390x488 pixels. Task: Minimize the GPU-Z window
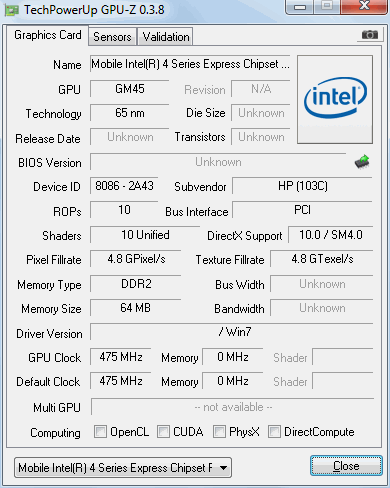(300, 7)
